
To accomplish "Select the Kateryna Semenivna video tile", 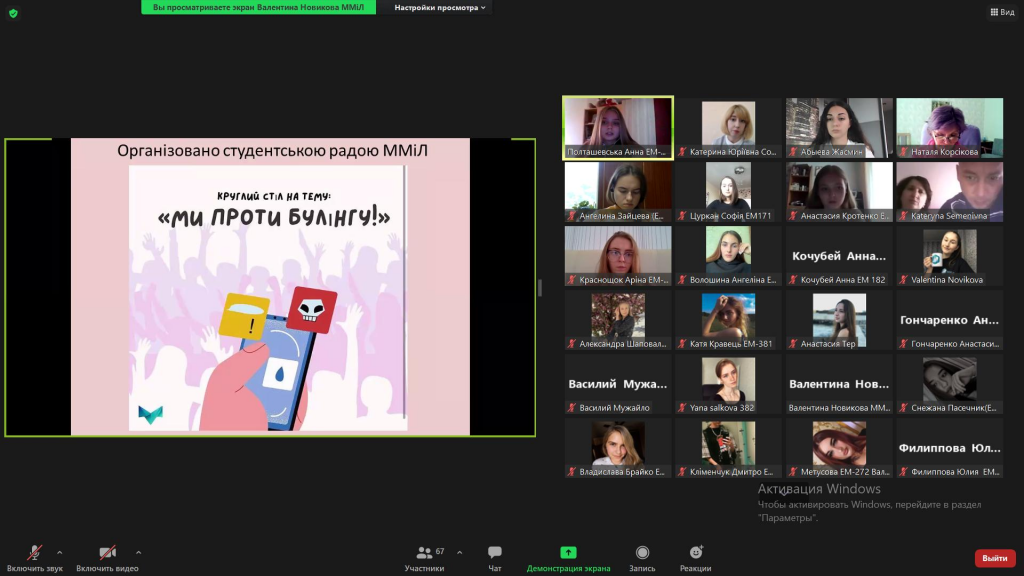I will pyautogui.click(x=950, y=192).
